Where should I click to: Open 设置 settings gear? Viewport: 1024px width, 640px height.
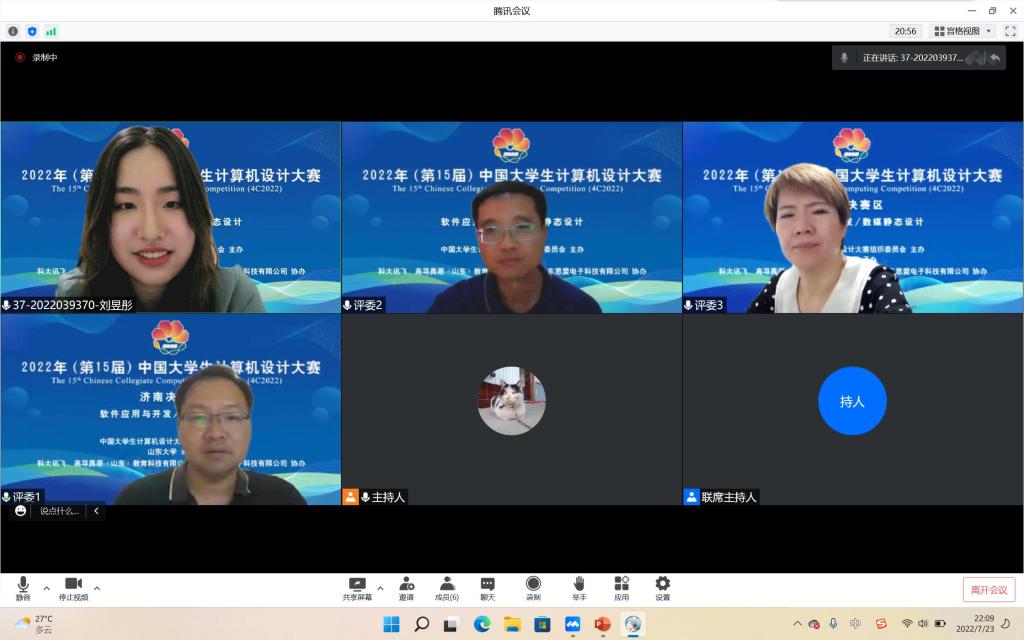pos(662,587)
